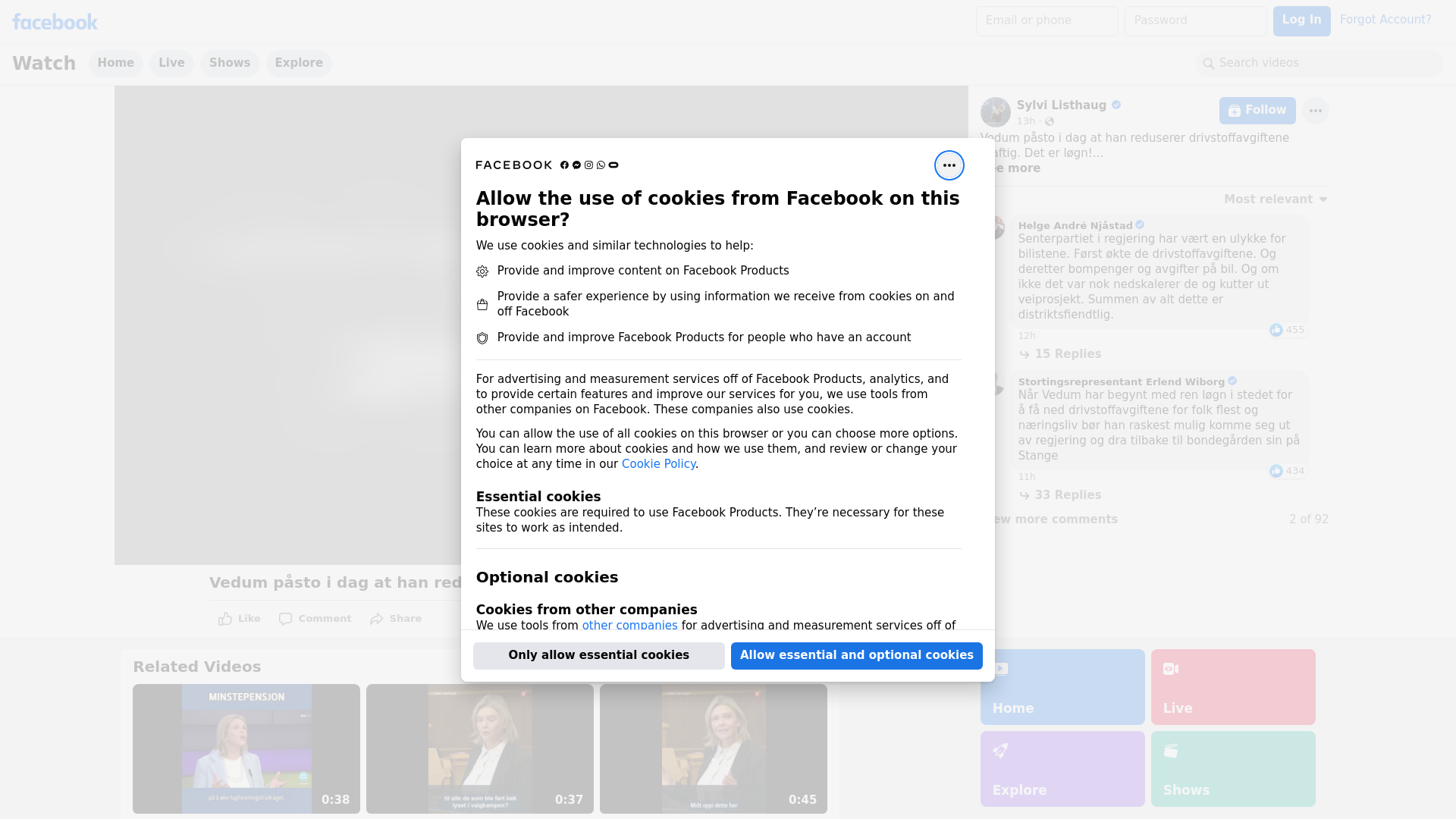The image size is (1456, 819).
Task: Select the Explore tab in Watch bar
Action: pyautogui.click(x=299, y=64)
